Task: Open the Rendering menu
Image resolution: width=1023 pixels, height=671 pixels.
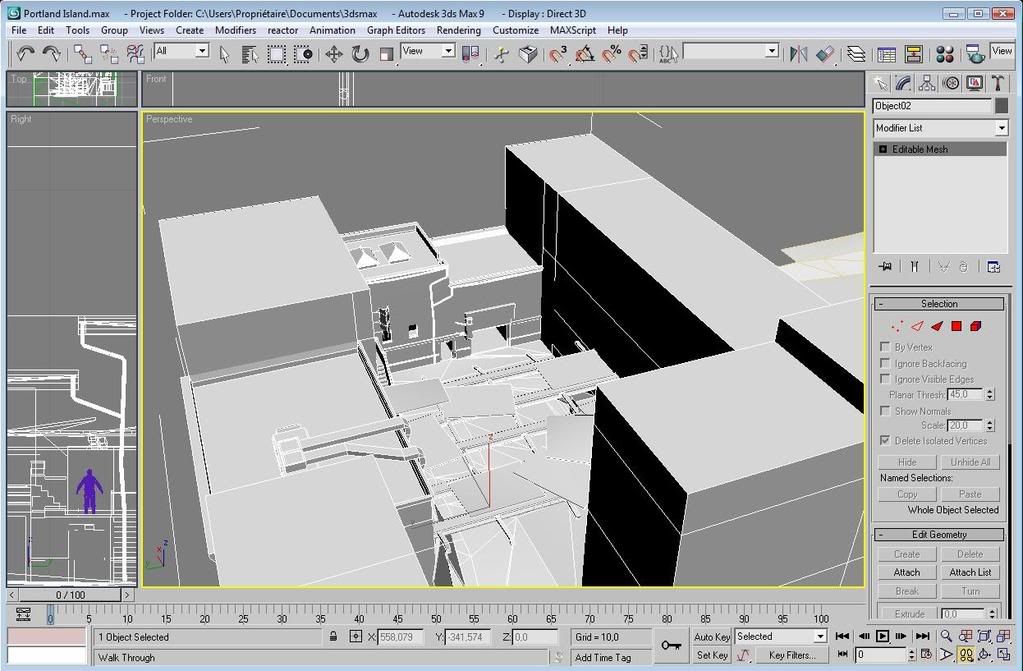Action: pos(458,30)
